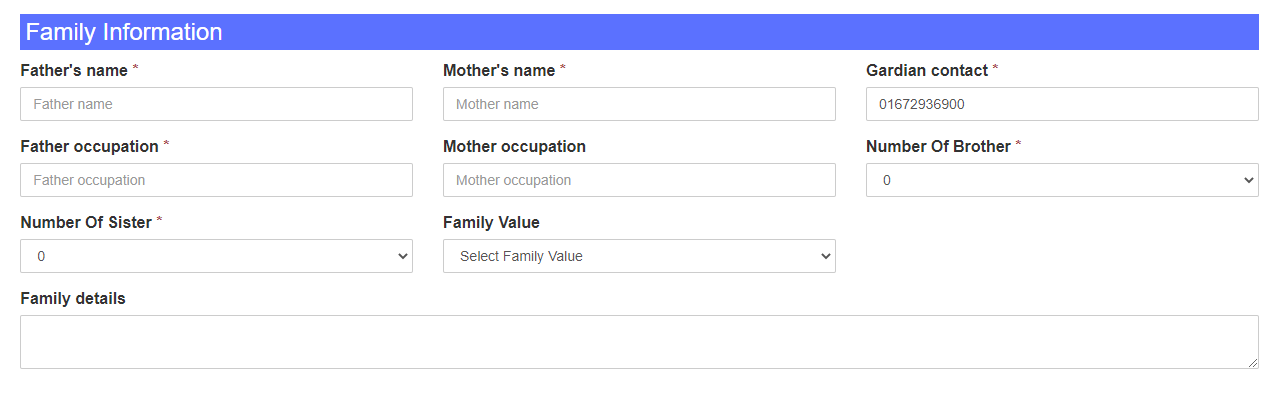The width and height of the screenshot is (1282, 408).
Task: Click the "Father's name" label
Action: [x=74, y=70]
